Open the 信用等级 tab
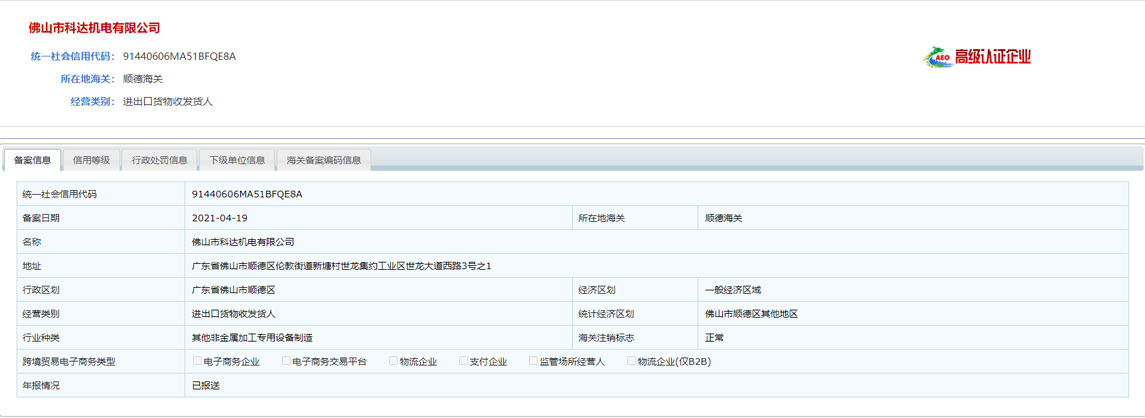Image resolution: width=1145 pixels, height=418 pixels. click(91, 160)
